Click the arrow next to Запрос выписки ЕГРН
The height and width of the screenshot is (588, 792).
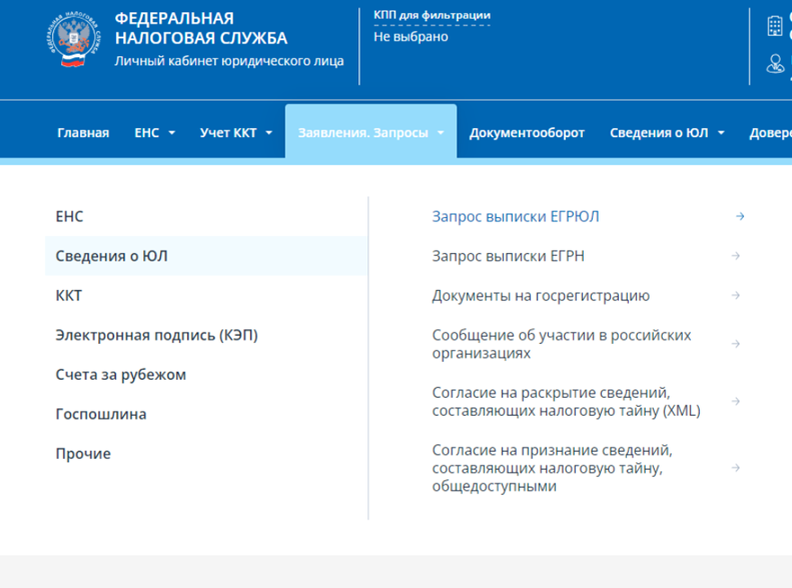[x=736, y=256]
